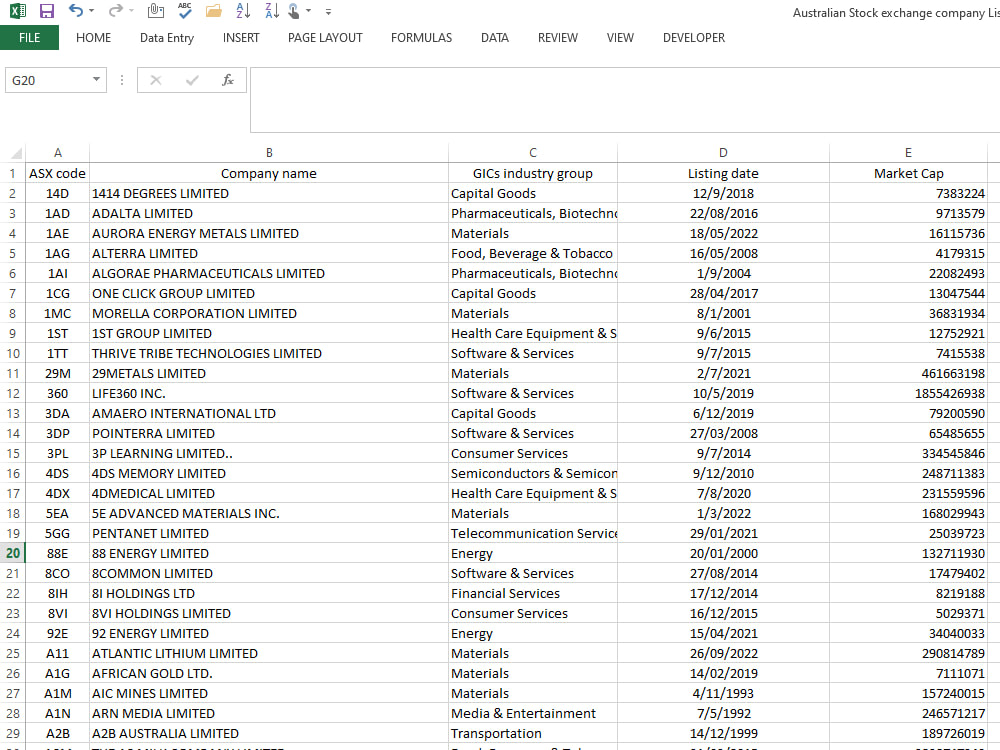Click the Redo arrow icon
1000x750 pixels.
coord(115,10)
